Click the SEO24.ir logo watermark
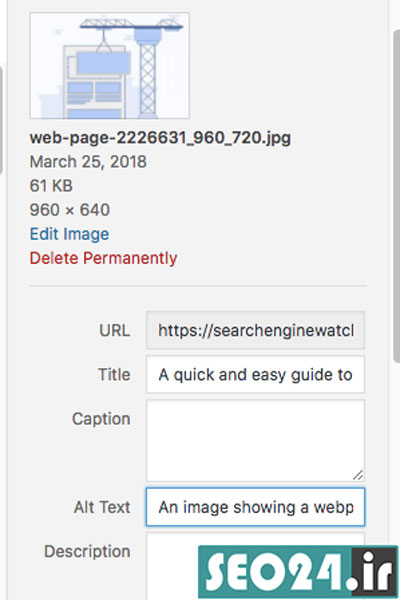Viewport: 400px width, 600px height. pyautogui.click(x=298, y=572)
